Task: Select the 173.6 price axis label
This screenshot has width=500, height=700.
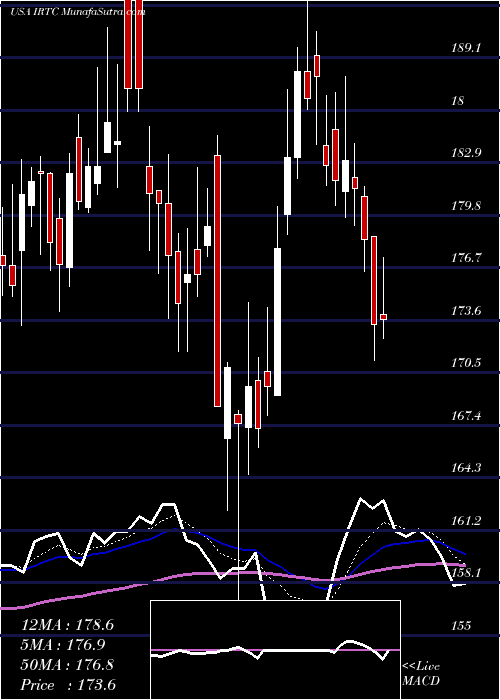Action: (464, 310)
